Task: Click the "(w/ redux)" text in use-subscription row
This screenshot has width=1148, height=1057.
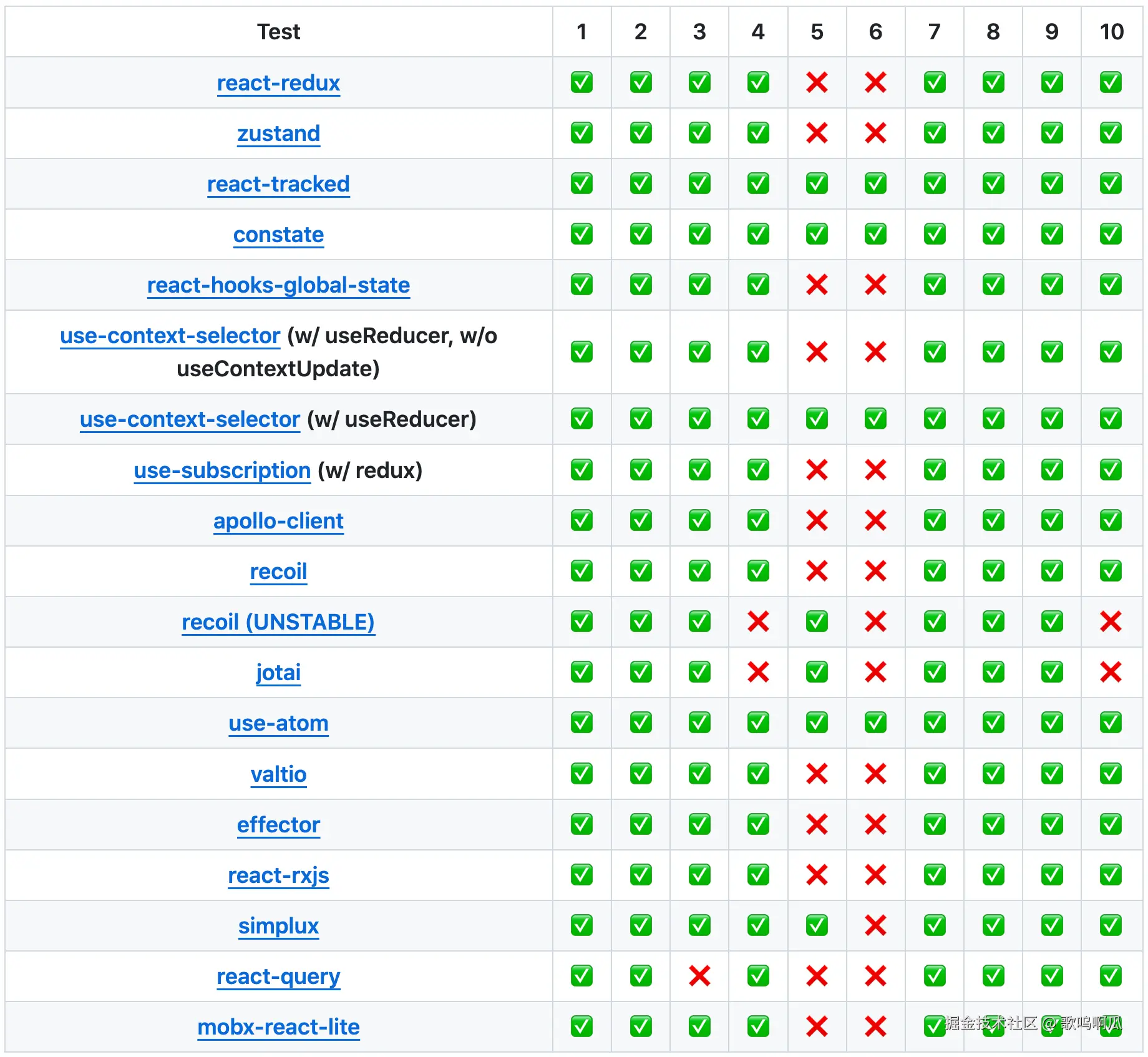Action: pyautogui.click(x=370, y=470)
